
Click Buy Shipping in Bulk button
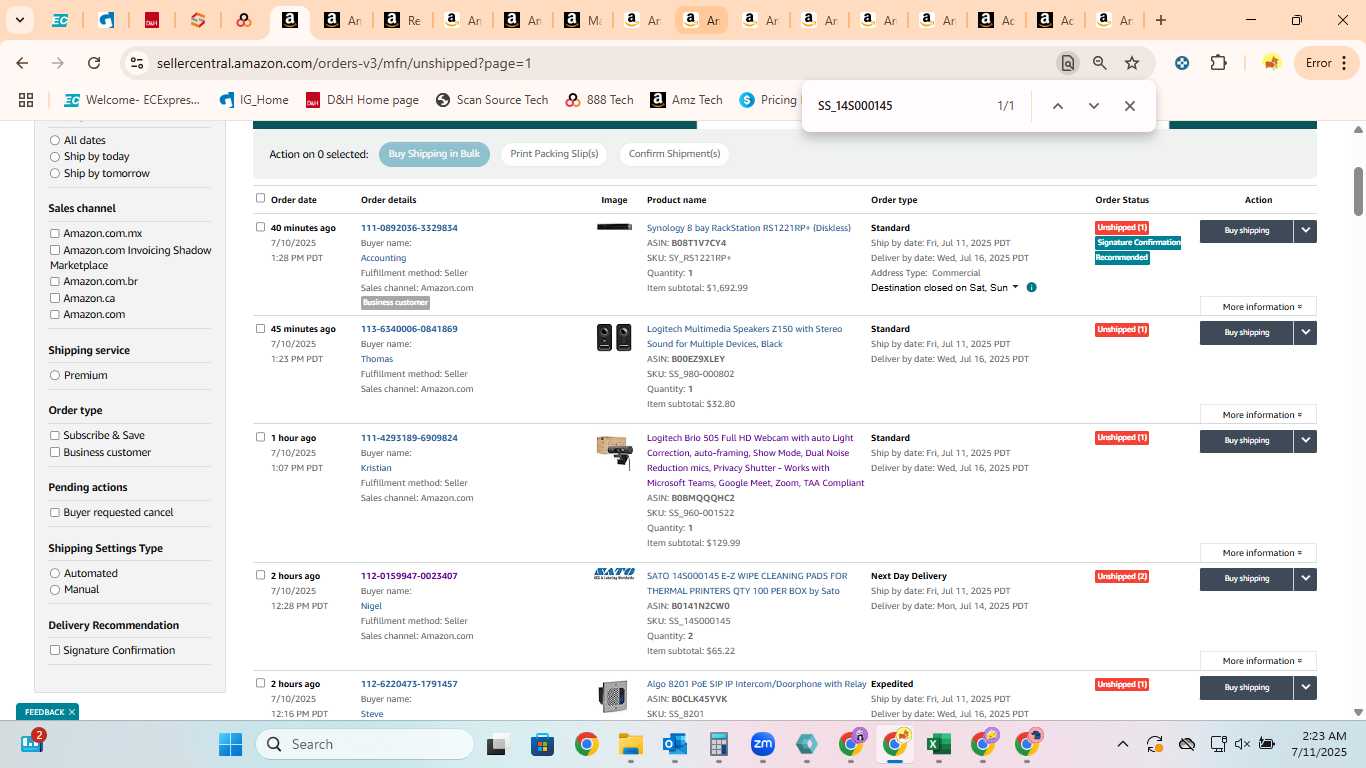point(434,154)
